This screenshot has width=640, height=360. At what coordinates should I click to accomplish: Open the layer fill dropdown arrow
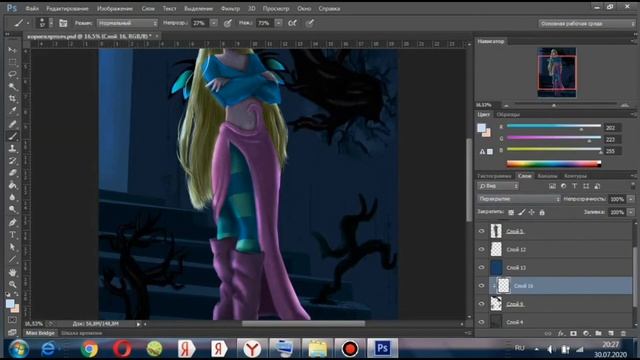pyautogui.click(x=631, y=212)
